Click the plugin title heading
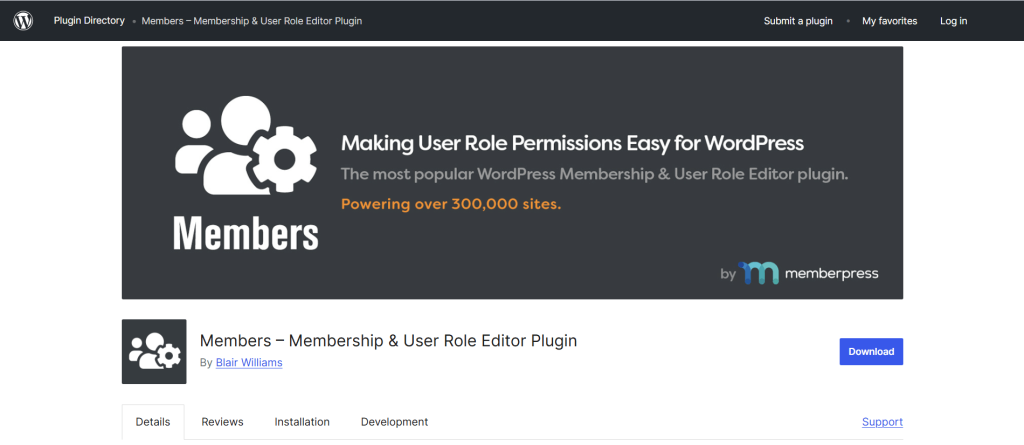 (x=388, y=340)
